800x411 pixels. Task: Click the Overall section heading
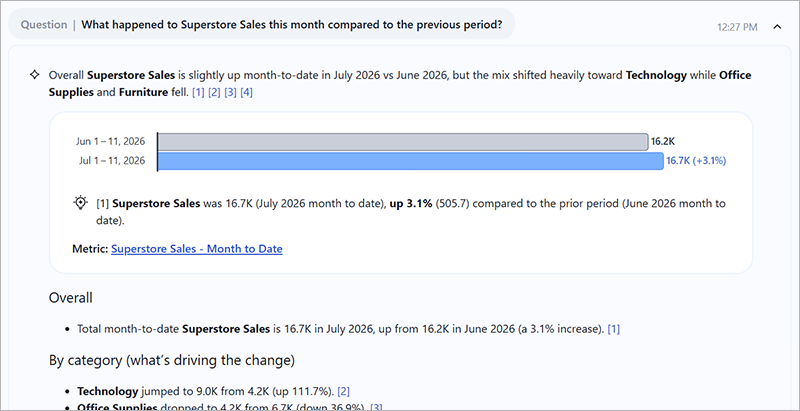pyautogui.click(x=70, y=298)
